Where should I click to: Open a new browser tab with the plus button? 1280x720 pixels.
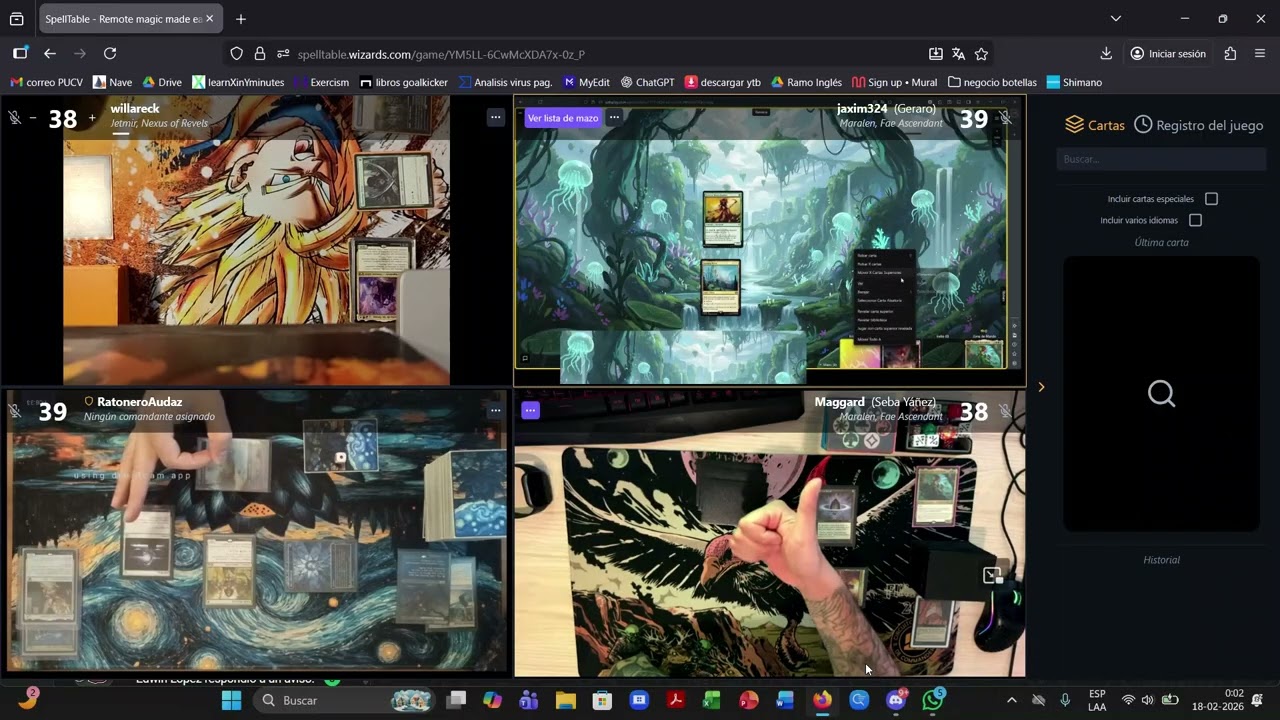[x=241, y=19]
